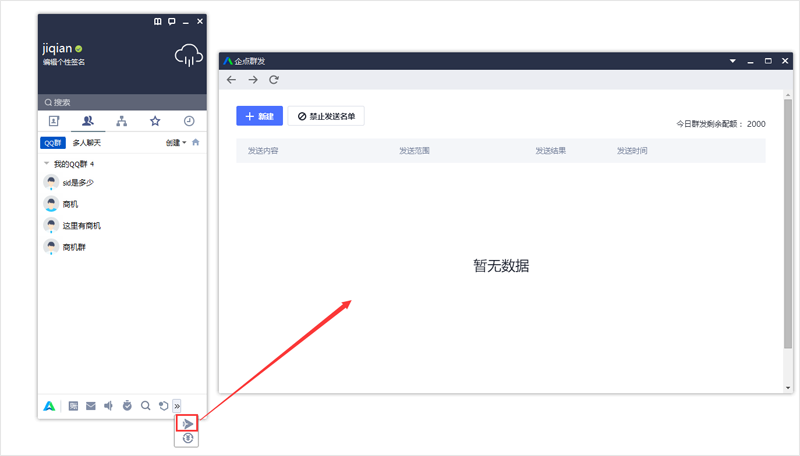
Task: Open the 创建 dropdown
Action: click(x=176, y=143)
